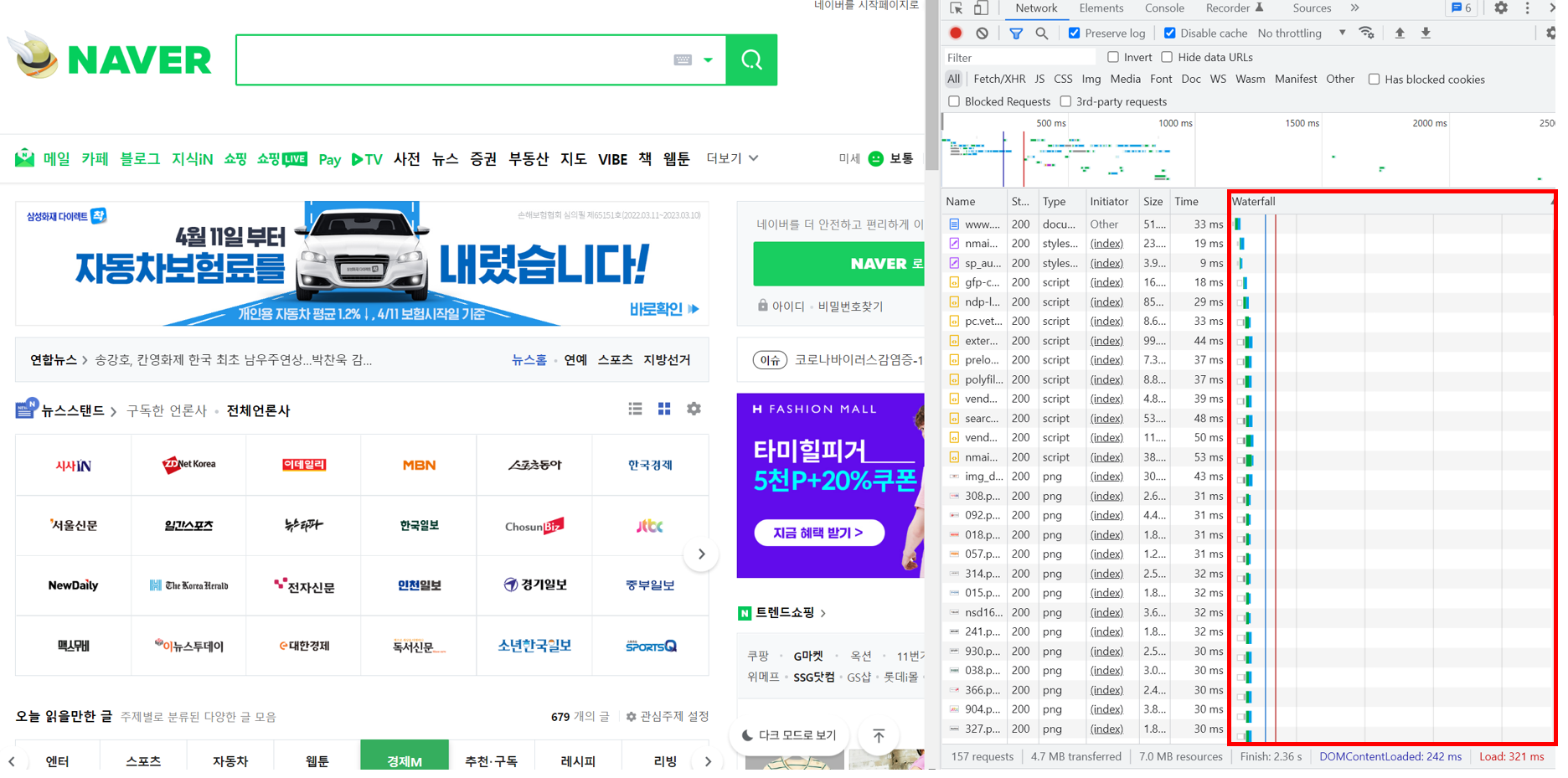Image resolution: width=1568 pixels, height=778 pixels.
Task: Enable the Invert filter checkbox
Action: tap(1113, 57)
